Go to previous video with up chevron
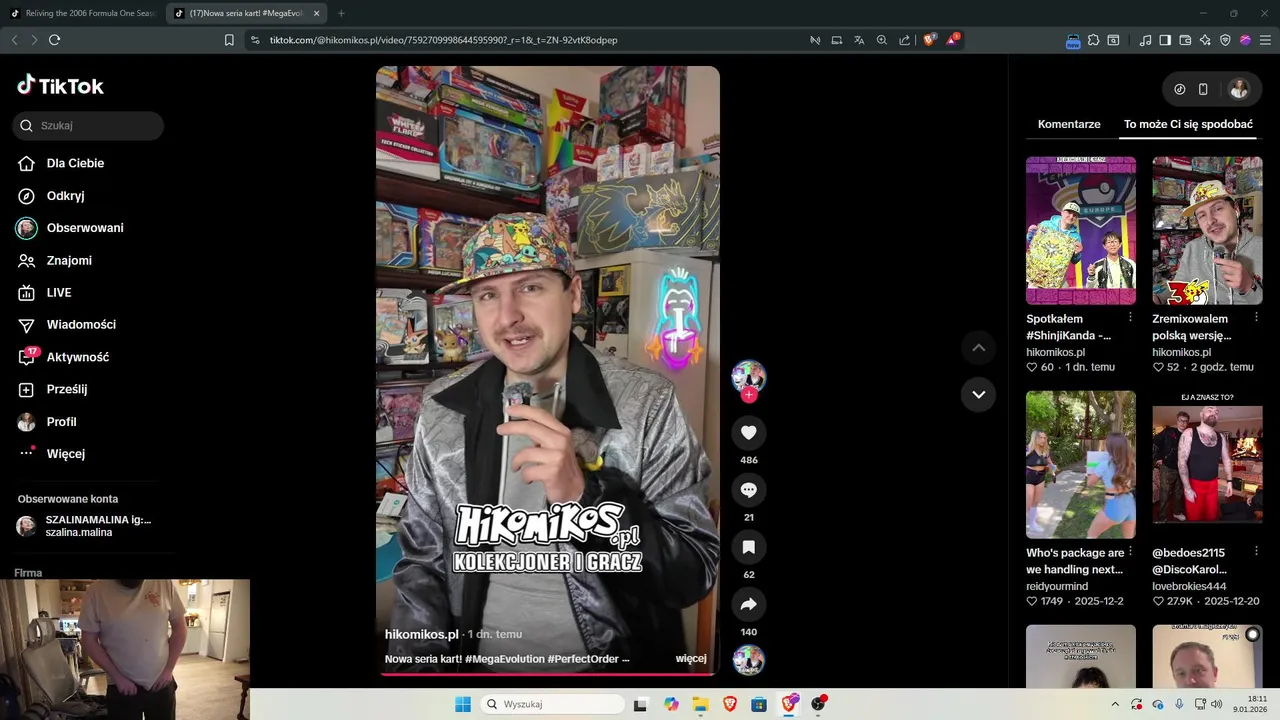 (979, 348)
